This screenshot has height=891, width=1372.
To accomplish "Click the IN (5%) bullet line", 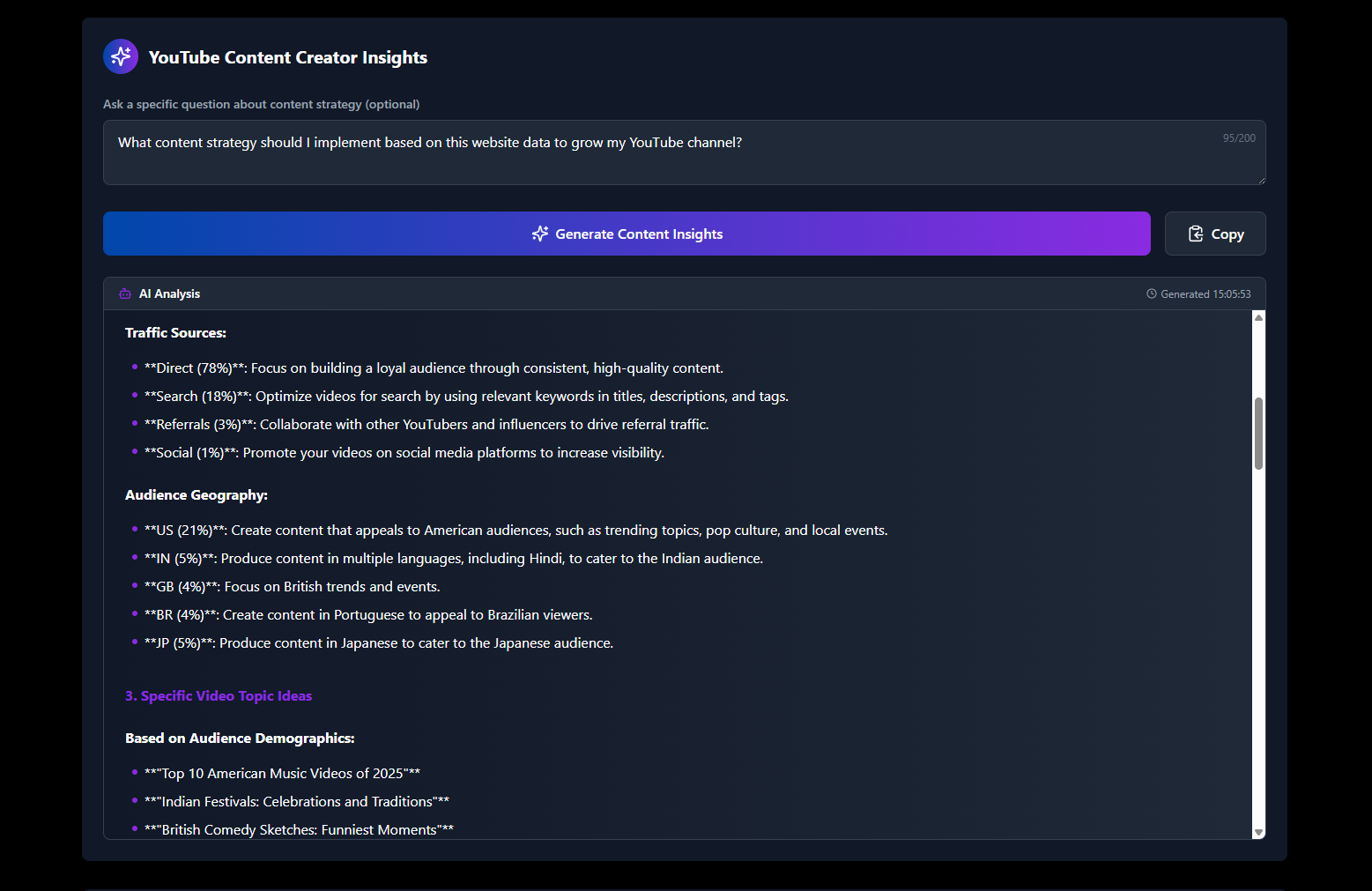I will tap(454, 559).
